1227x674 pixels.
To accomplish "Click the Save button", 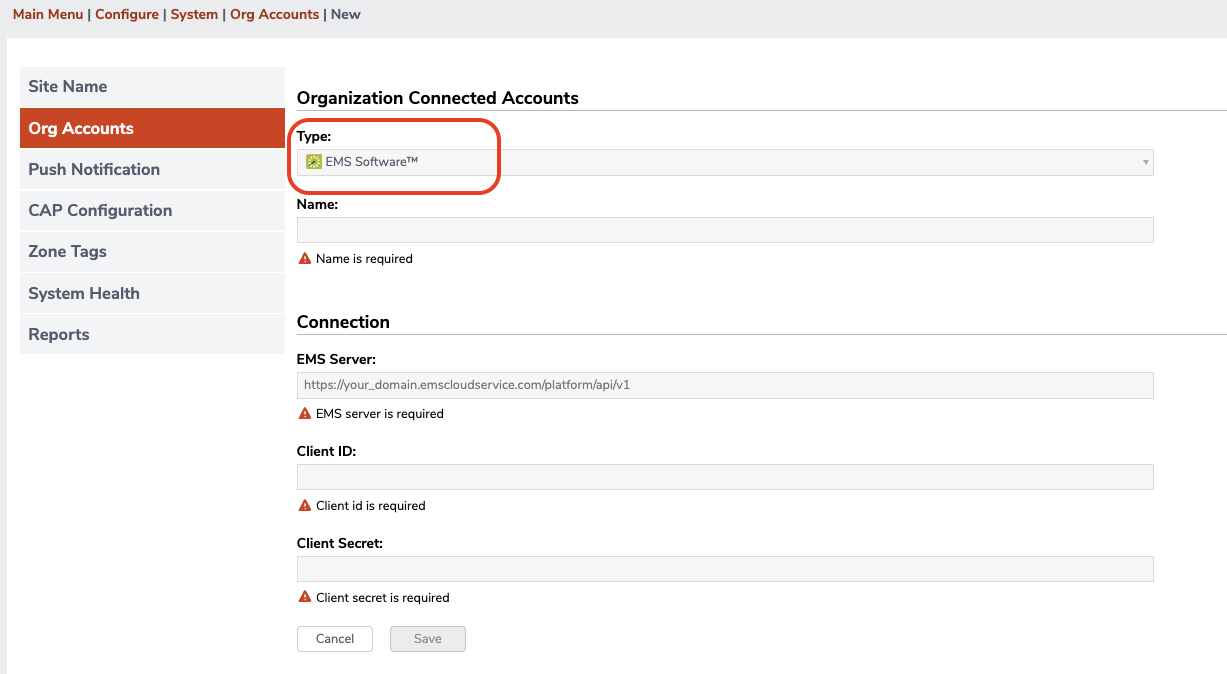I will [428, 639].
